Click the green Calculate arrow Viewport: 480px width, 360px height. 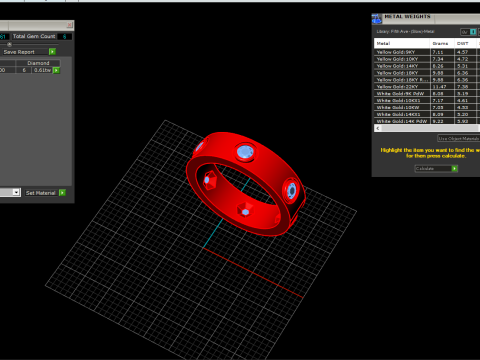tap(454, 169)
